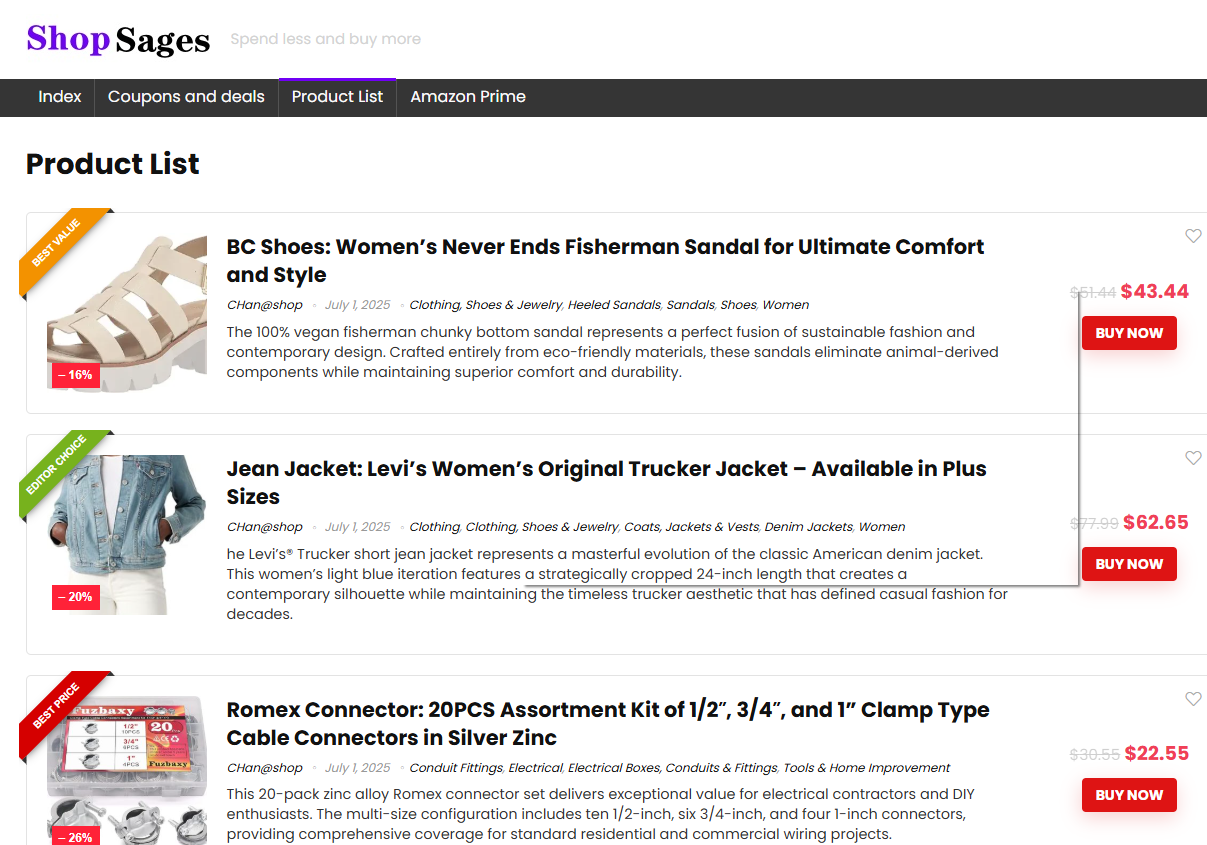1207x845 pixels.
Task: Open the Tools & Home Improvement category
Action: (x=866, y=768)
